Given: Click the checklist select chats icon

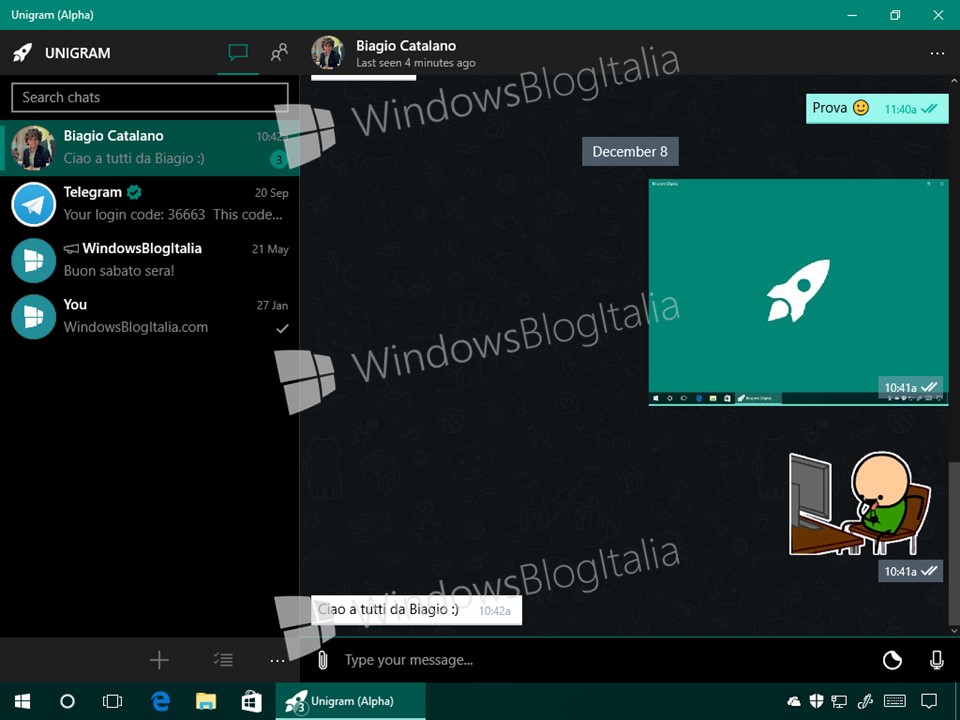Looking at the screenshot, I should 223,660.
